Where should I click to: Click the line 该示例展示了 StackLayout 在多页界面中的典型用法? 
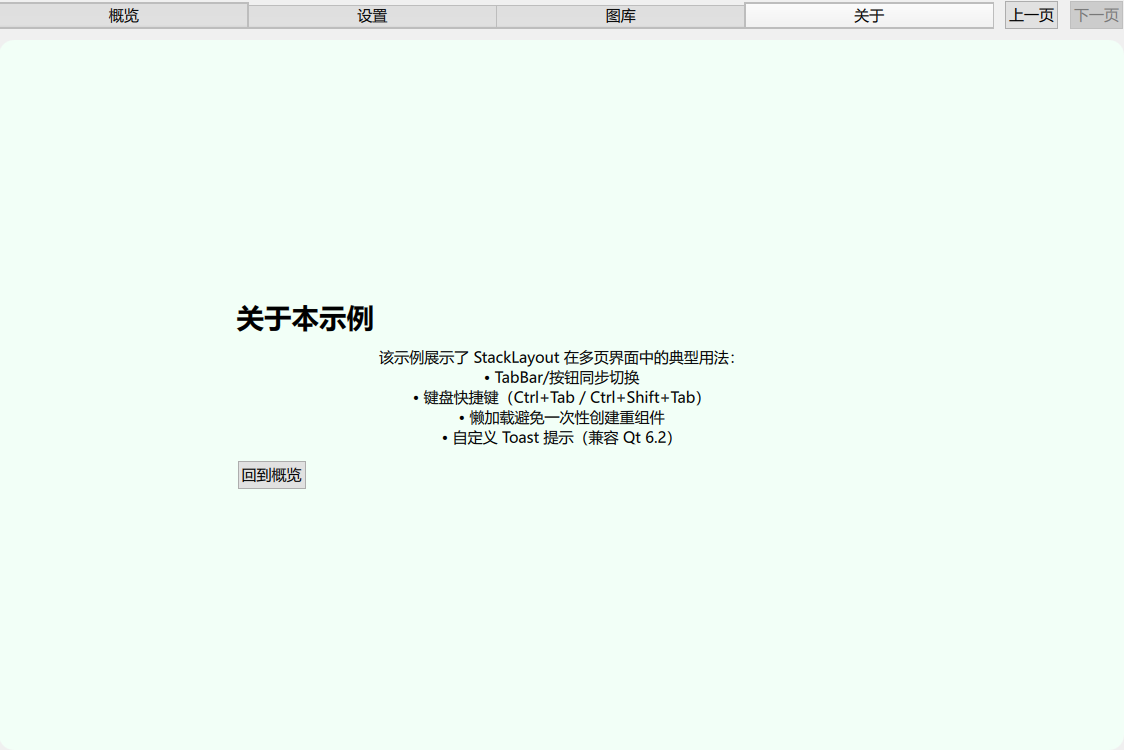click(x=557, y=358)
